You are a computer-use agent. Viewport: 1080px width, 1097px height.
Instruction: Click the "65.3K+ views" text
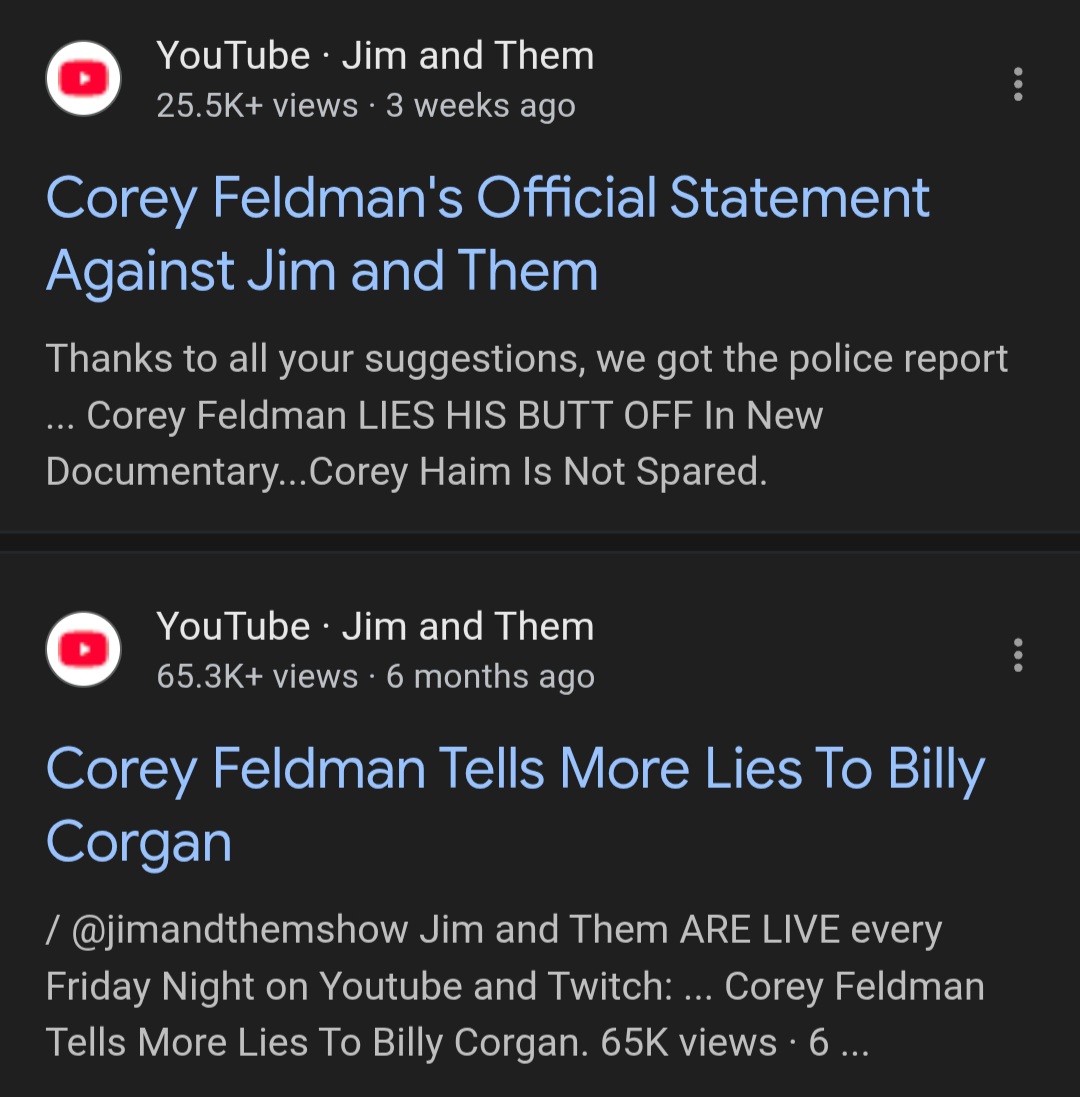257,677
